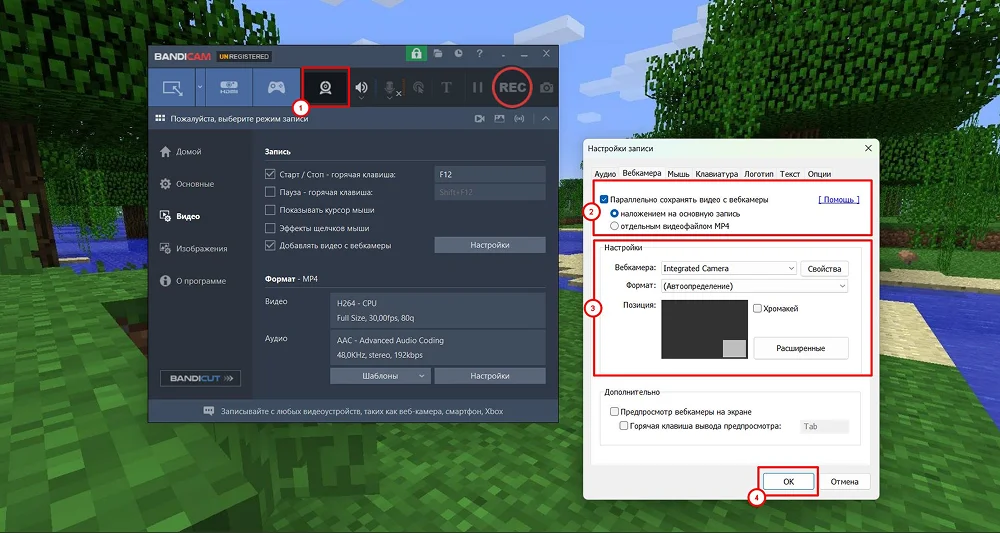Viewport: 1000px width, 533px height.
Task: Enable Предпросмотр вебкамеры на экране
Action: pyautogui.click(x=614, y=412)
